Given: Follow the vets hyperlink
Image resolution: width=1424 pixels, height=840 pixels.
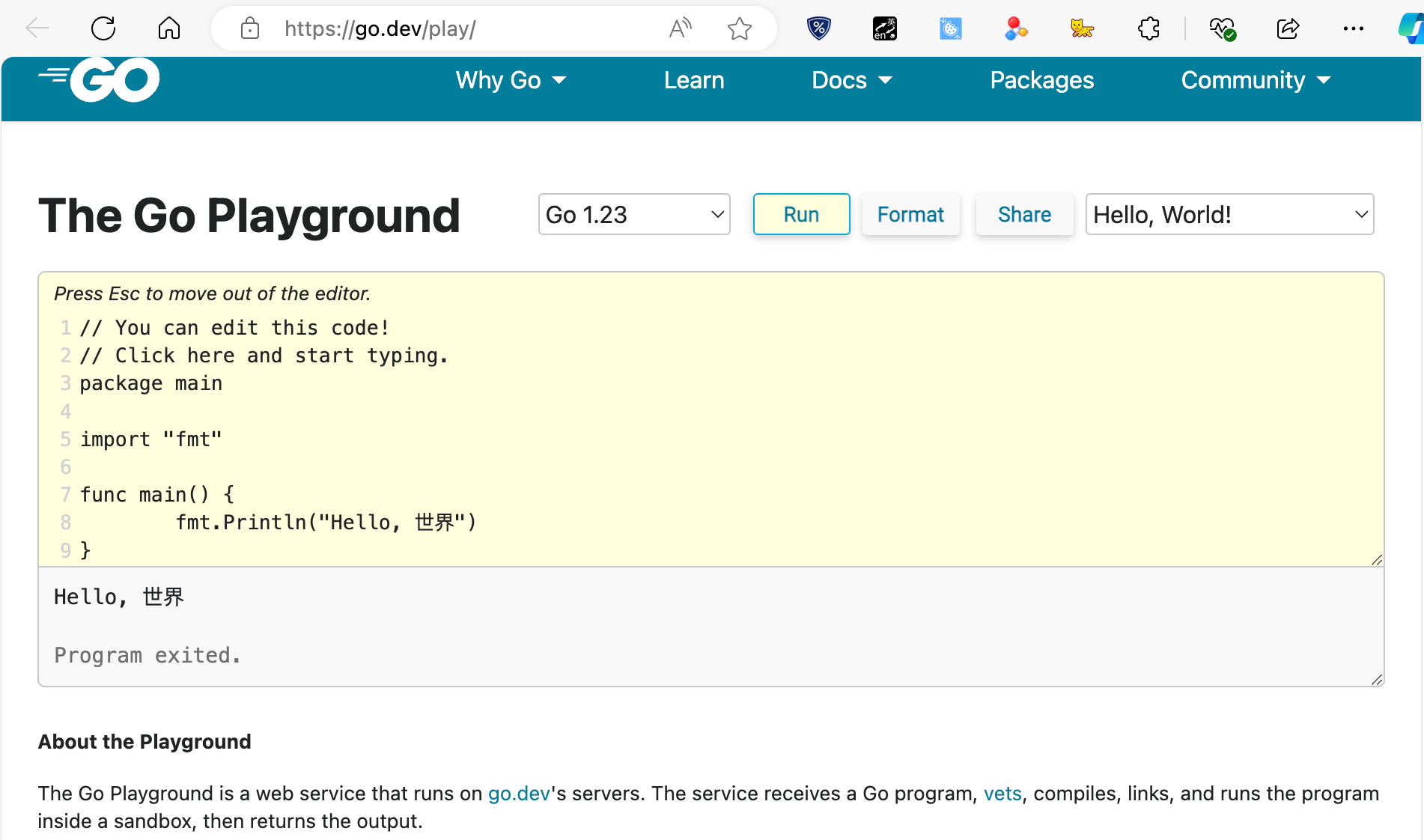Looking at the screenshot, I should pos(1002,794).
